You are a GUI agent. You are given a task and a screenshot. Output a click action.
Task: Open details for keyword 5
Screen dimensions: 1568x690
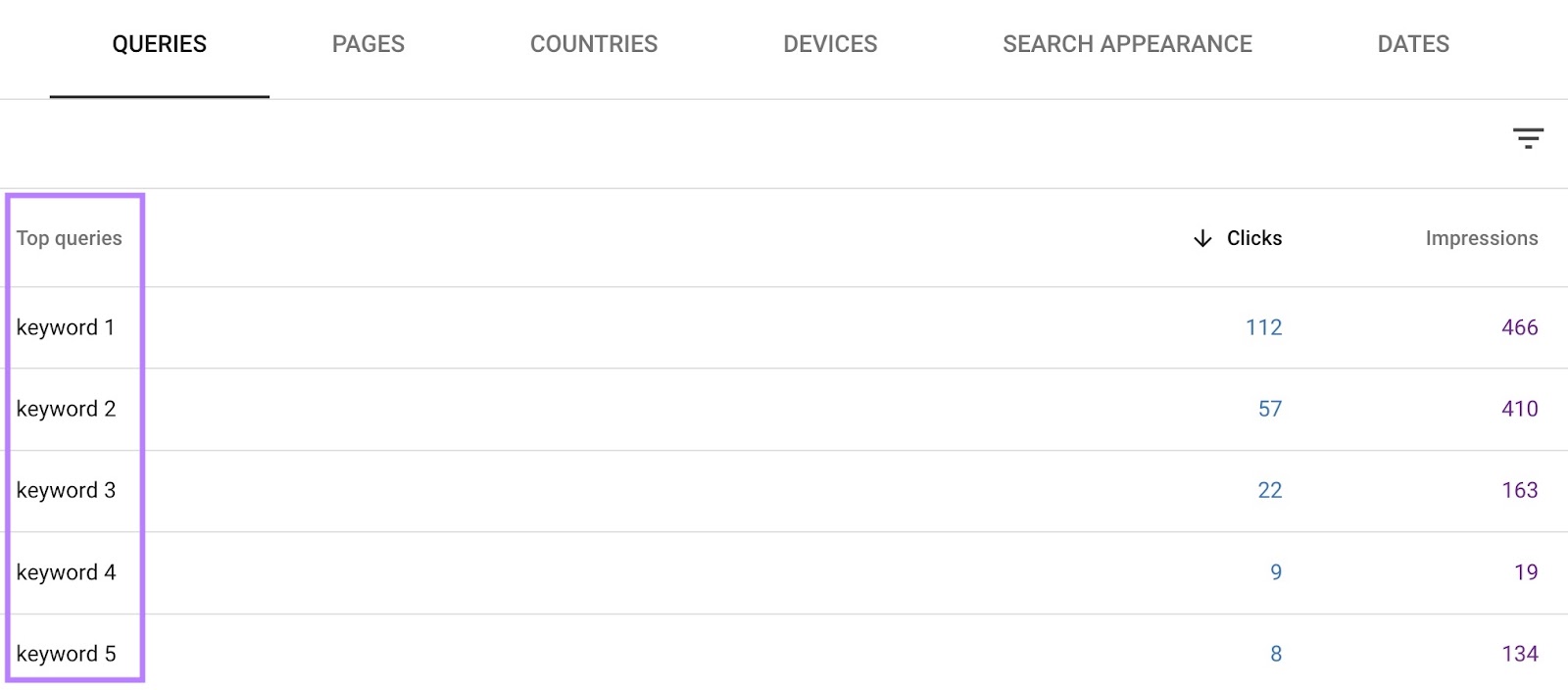click(x=66, y=654)
